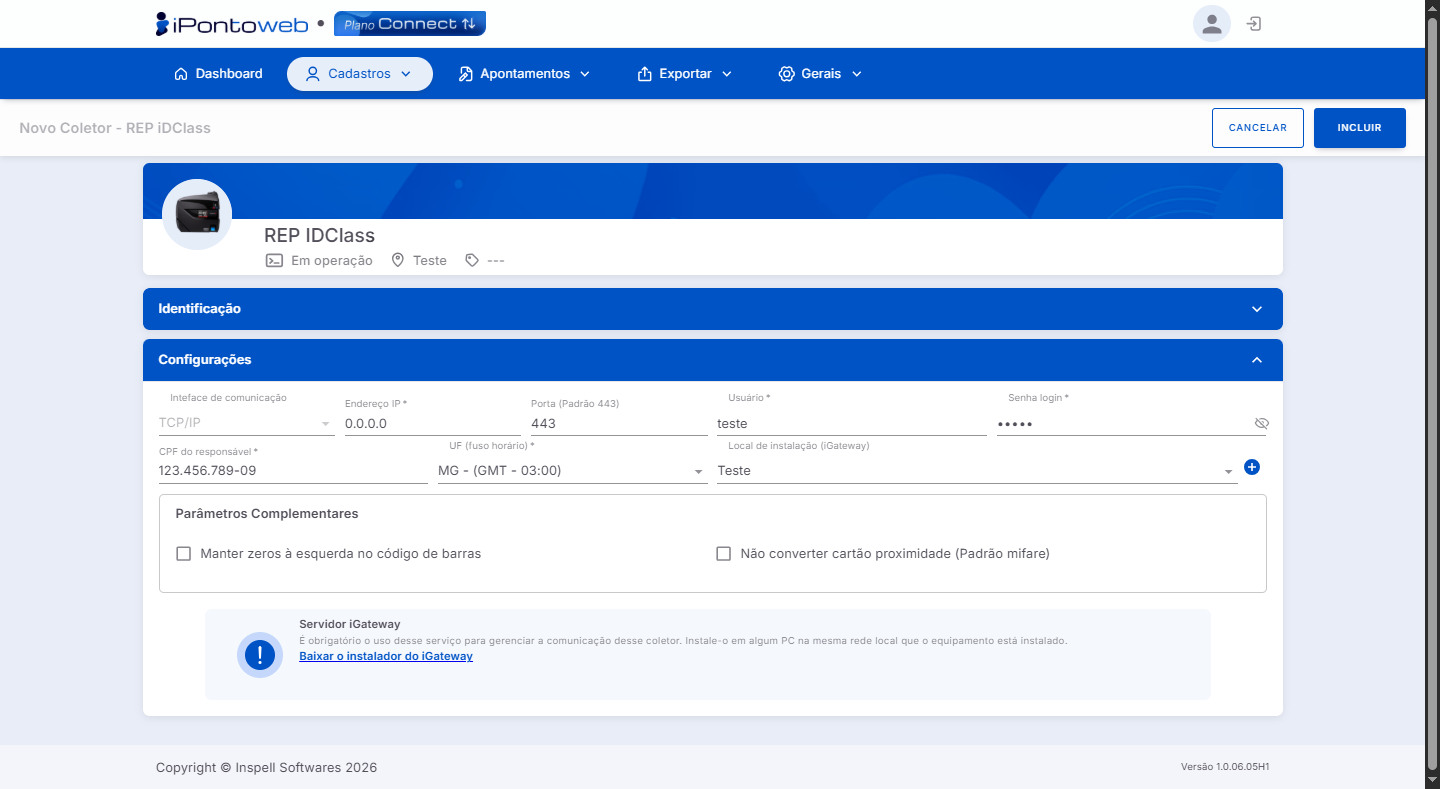Image resolution: width=1440 pixels, height=789 pixels.
Task: Toggle password visibility eye icon
Action: click(1261, 424)
